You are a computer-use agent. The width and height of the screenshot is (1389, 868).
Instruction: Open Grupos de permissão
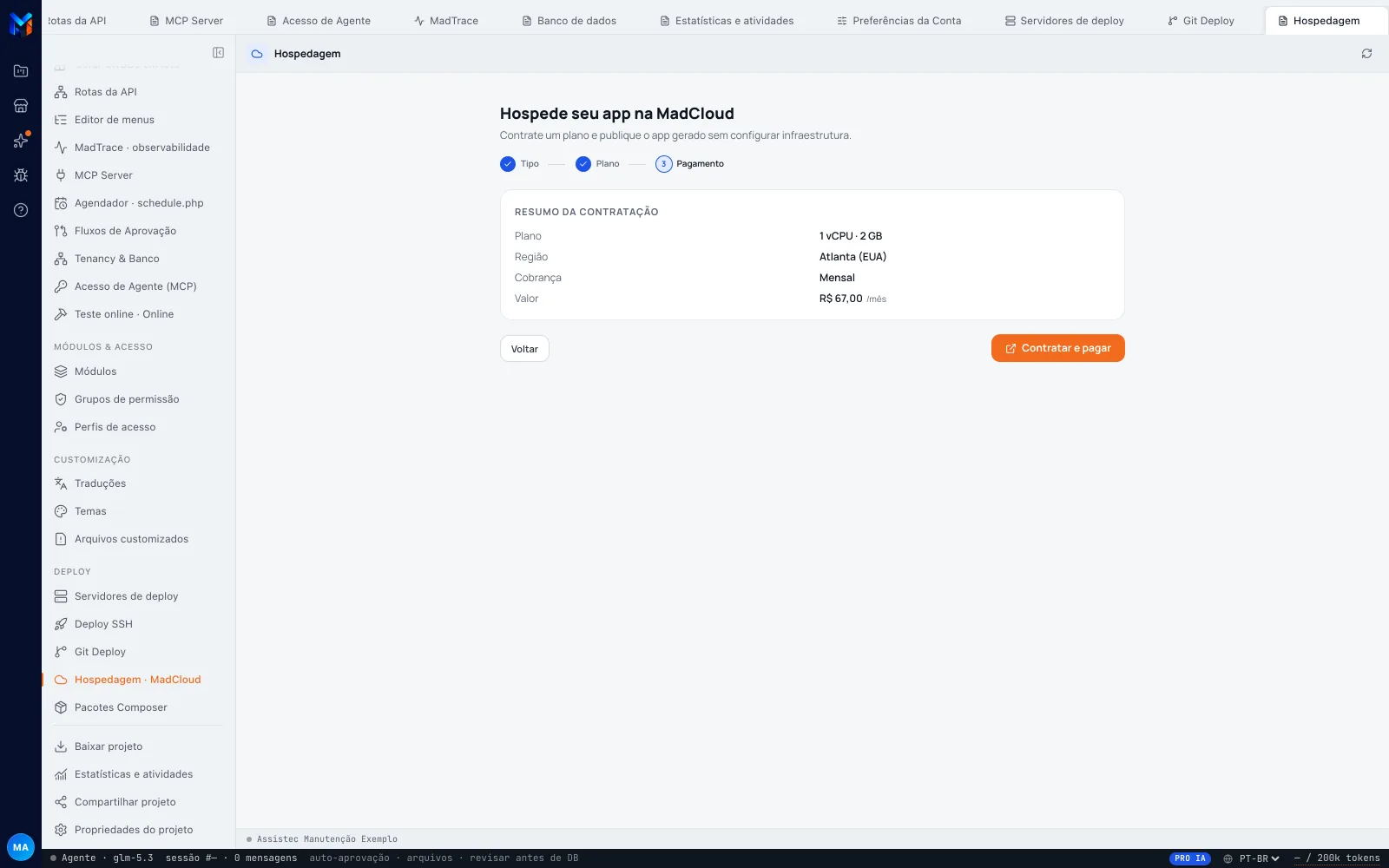pos(139,399)
